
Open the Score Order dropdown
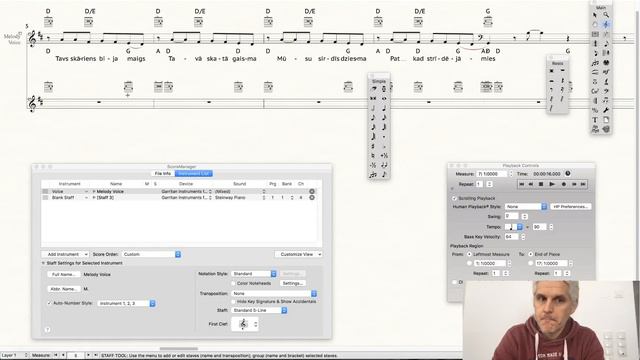[151, 254]
